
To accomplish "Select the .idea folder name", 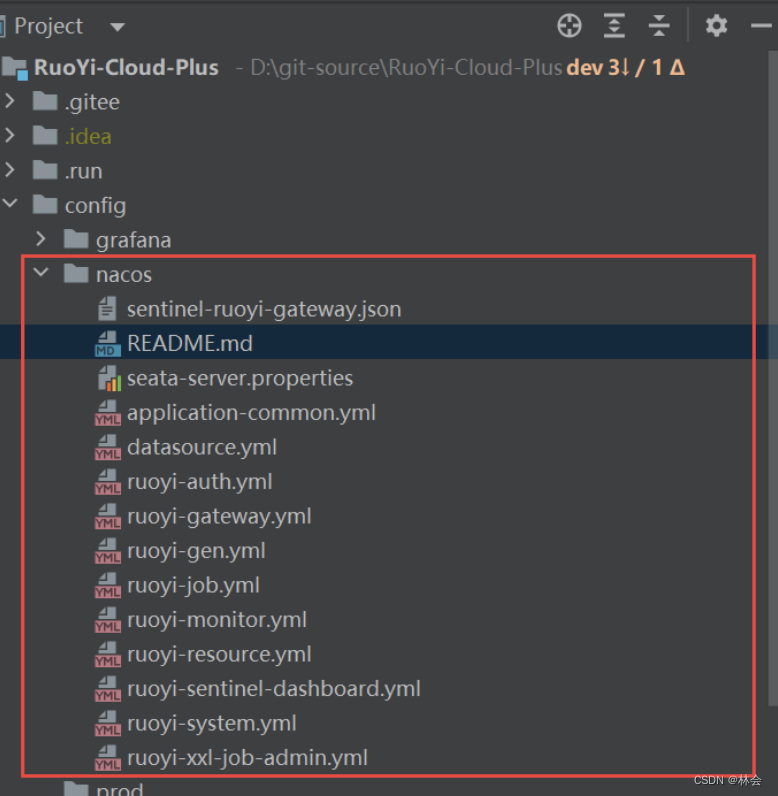I will [88, 136].
